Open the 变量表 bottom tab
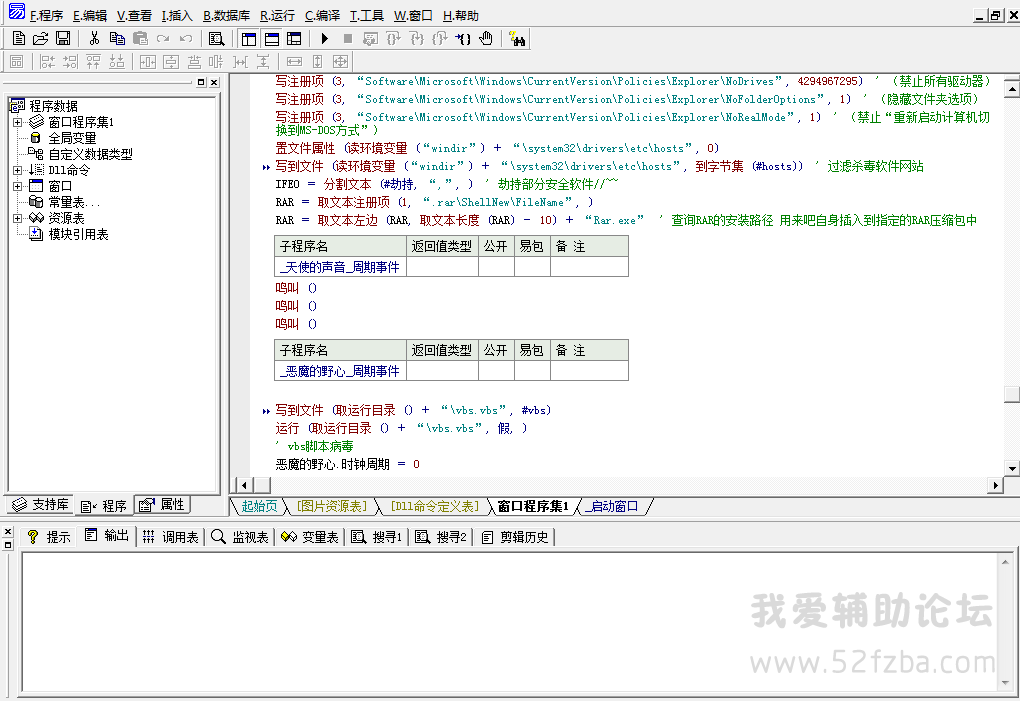Image resolution: width=1020 pixels, height=701 pixels. click(x=310, y=537)
